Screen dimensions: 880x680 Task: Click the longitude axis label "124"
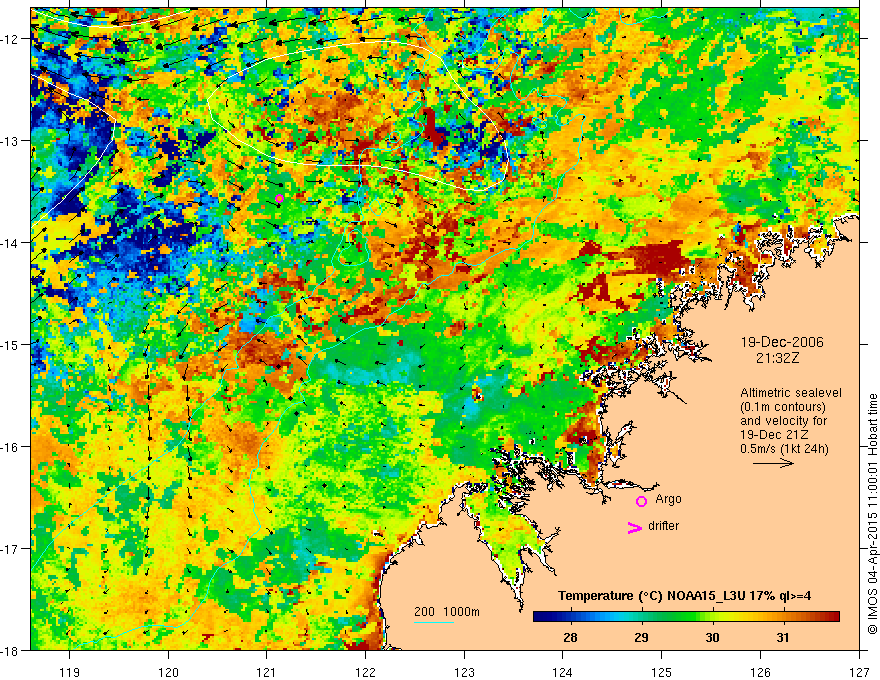(x=563, y=672)
